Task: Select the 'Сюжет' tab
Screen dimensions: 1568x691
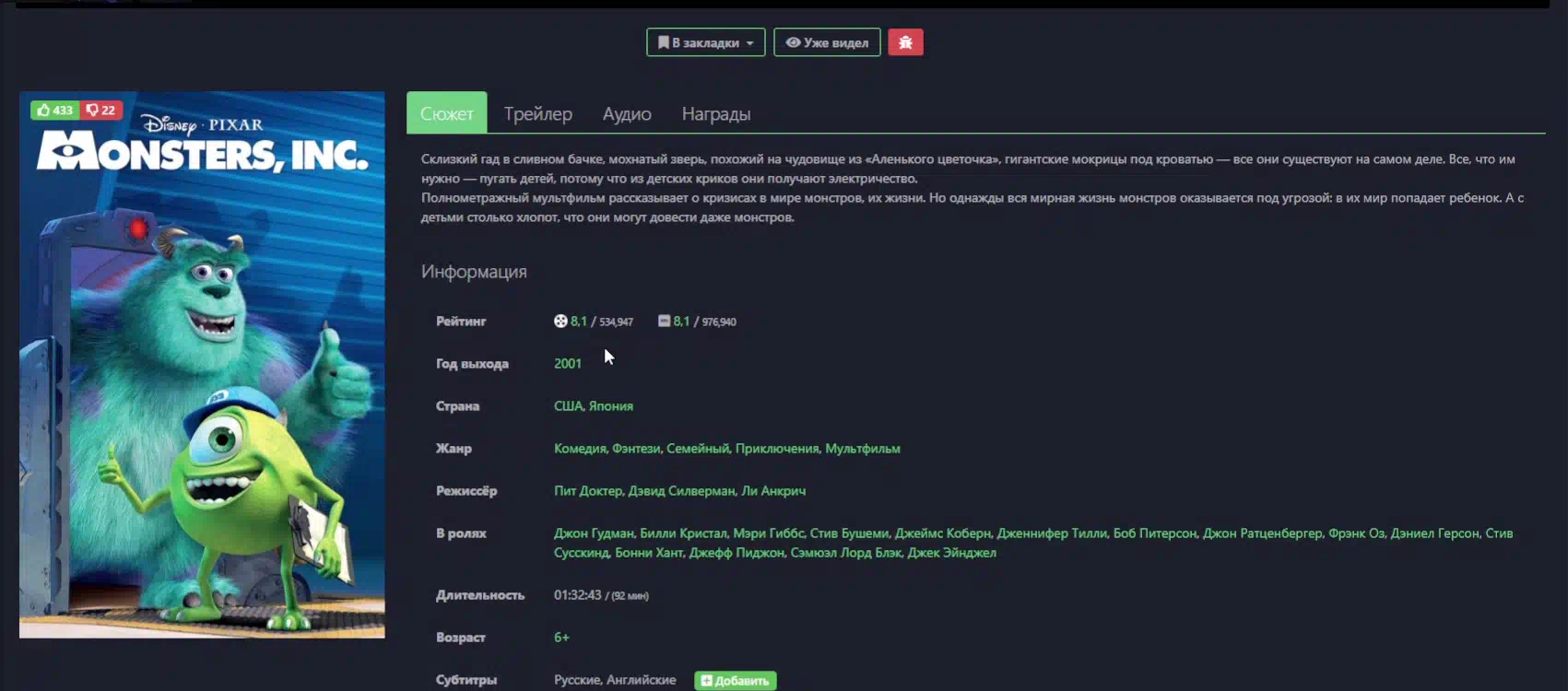Action: tap(447, 113)
